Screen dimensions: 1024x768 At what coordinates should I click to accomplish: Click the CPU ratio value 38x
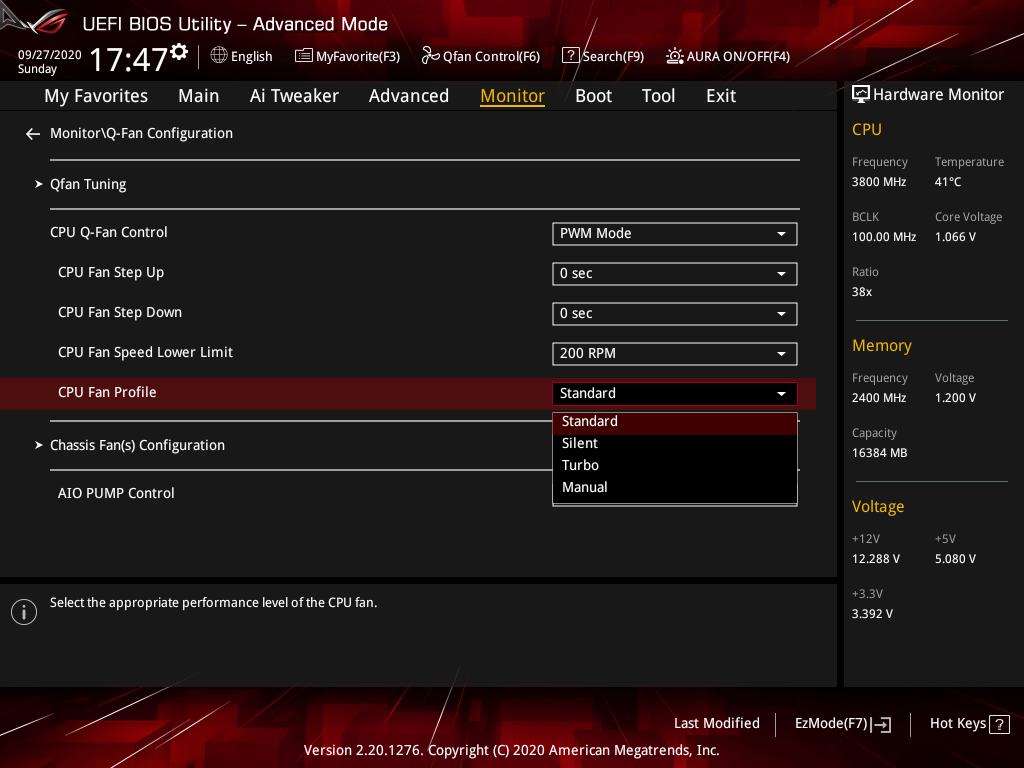pos(862,292)
